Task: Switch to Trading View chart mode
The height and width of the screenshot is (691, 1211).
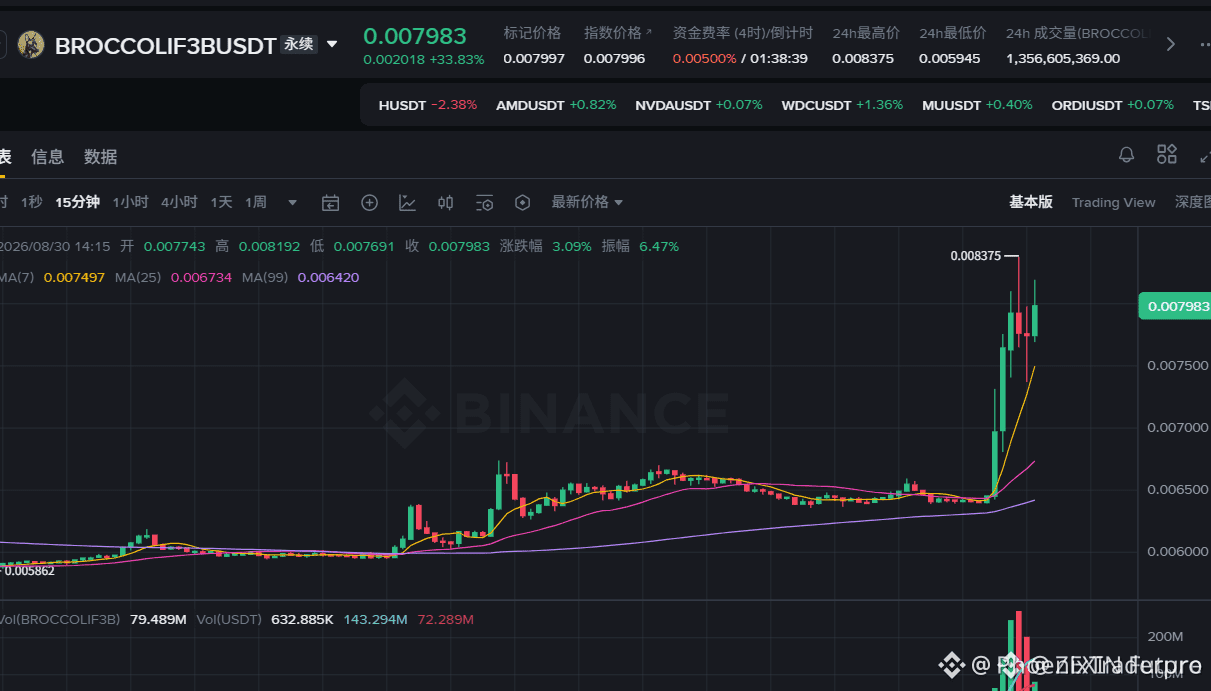Action: point(1113,202)
